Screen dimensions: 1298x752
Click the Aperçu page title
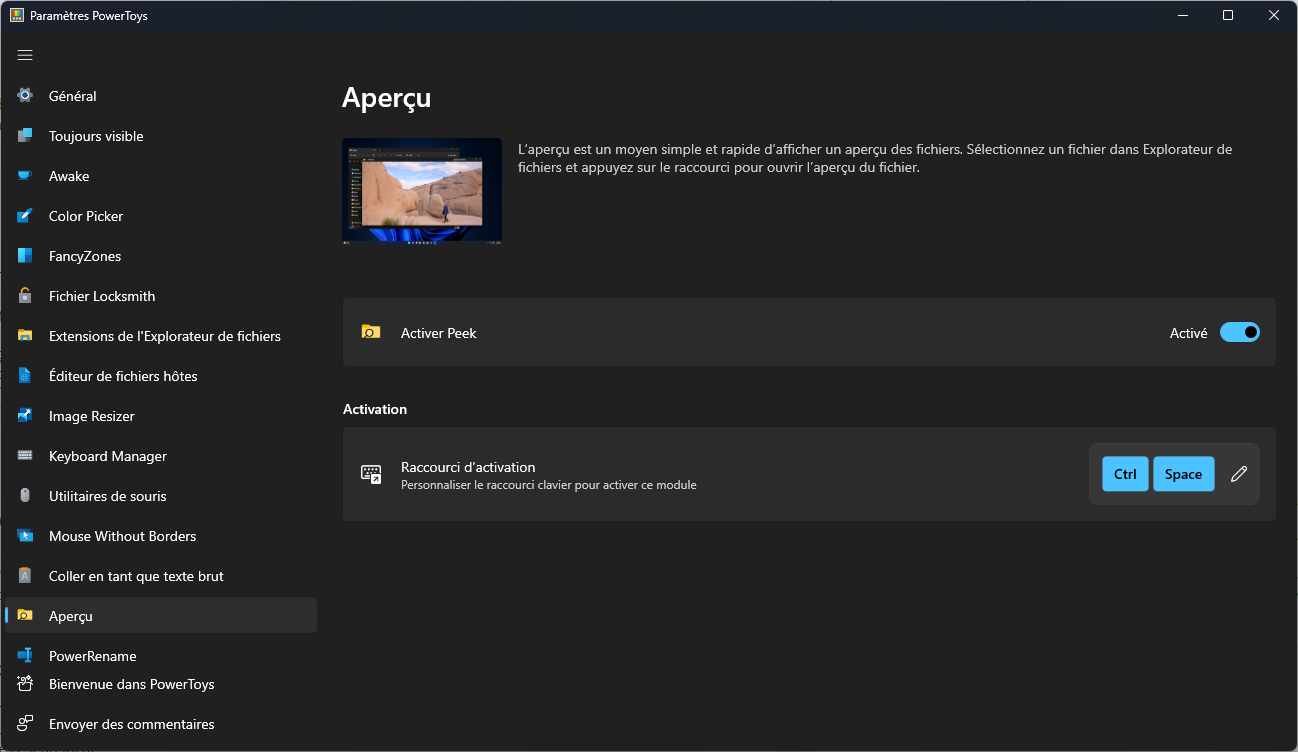(386, 97)
